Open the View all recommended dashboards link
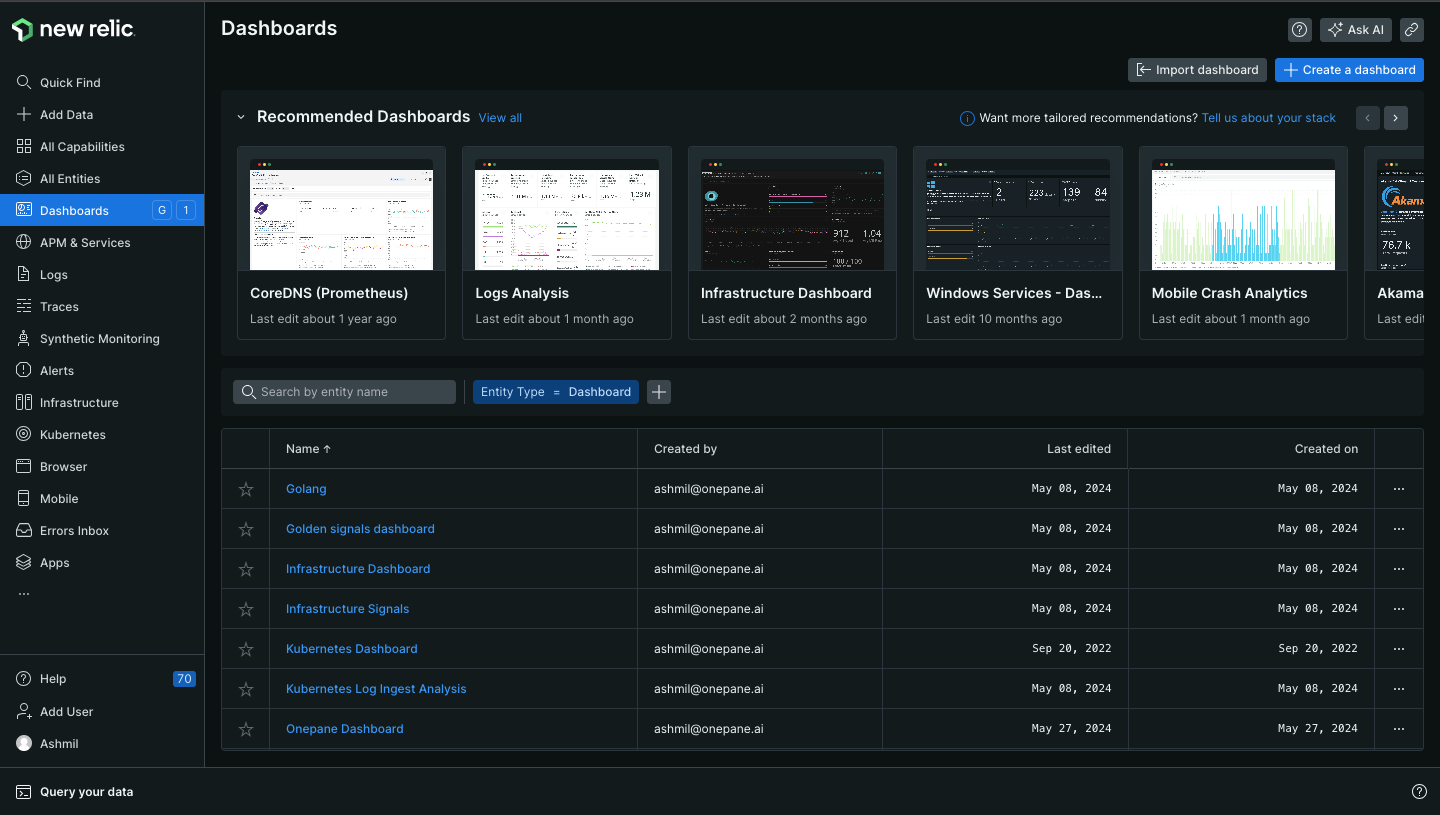The width and height of the screenshot is (1440, 815). 500,118
